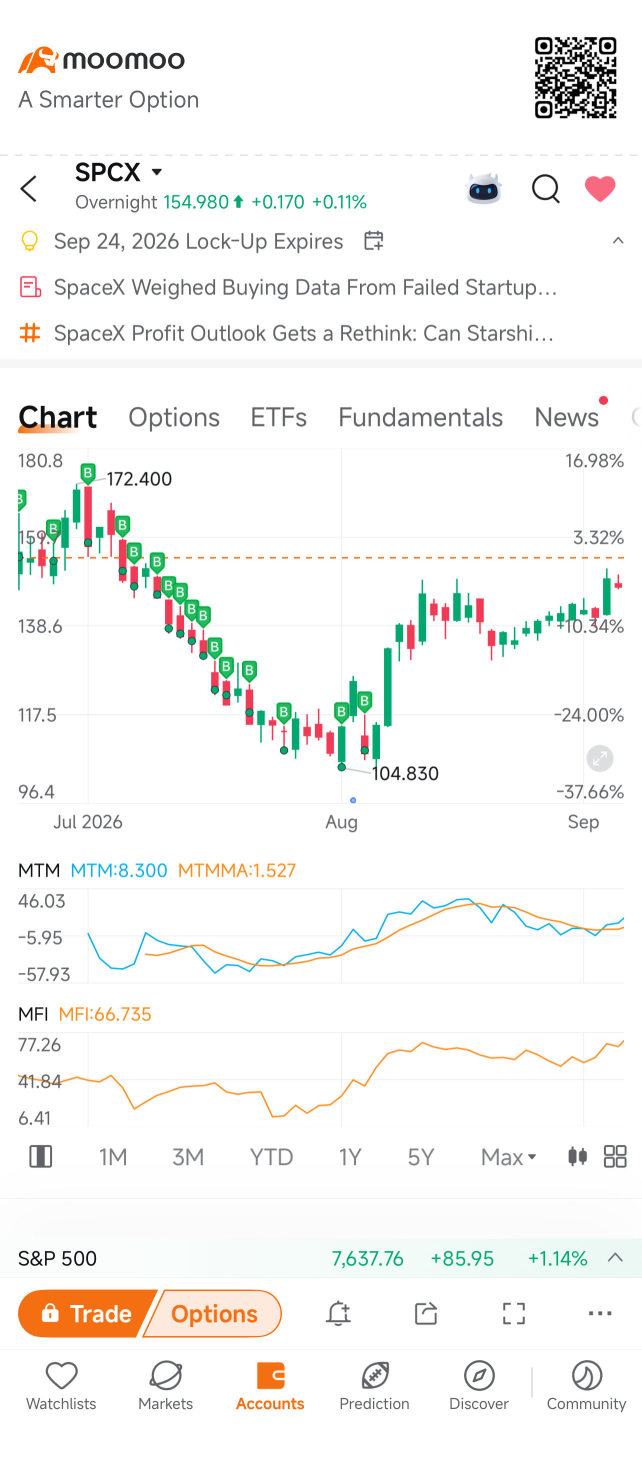Image resolution: width=642 pixels, height=1474 pixels.
Task: Tap the MTMMA:1.527 value
Action: (237, 870)
